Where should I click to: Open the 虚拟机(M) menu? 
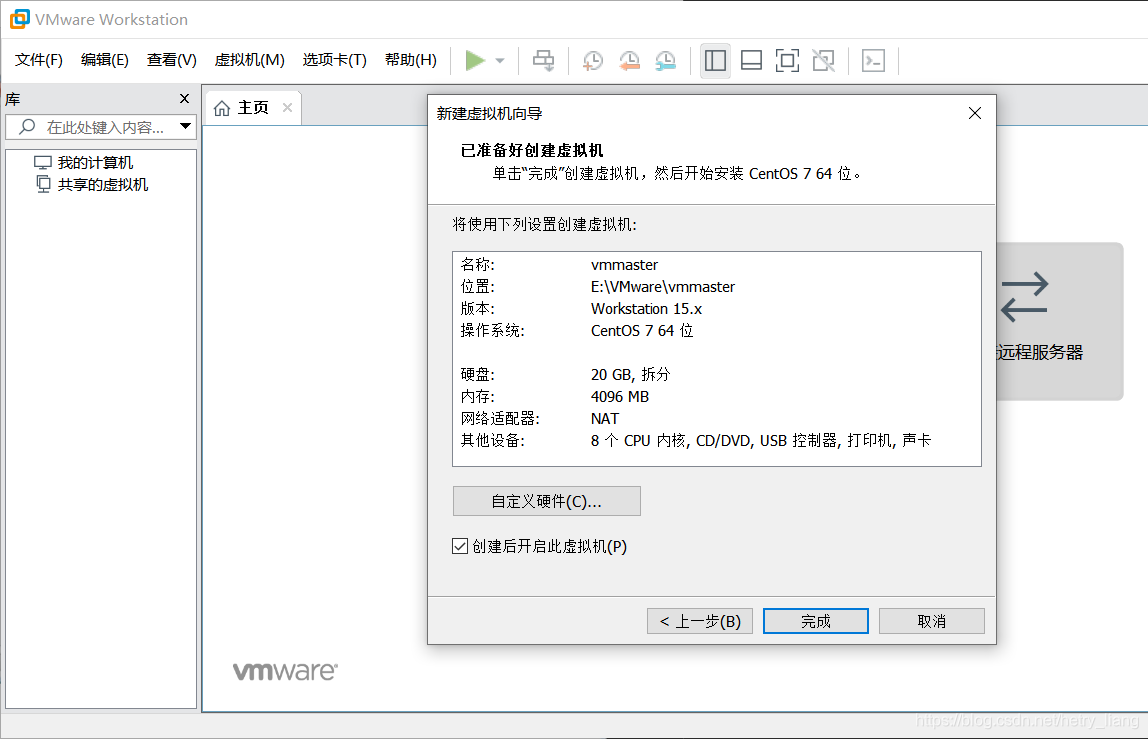tap(250, 60)
